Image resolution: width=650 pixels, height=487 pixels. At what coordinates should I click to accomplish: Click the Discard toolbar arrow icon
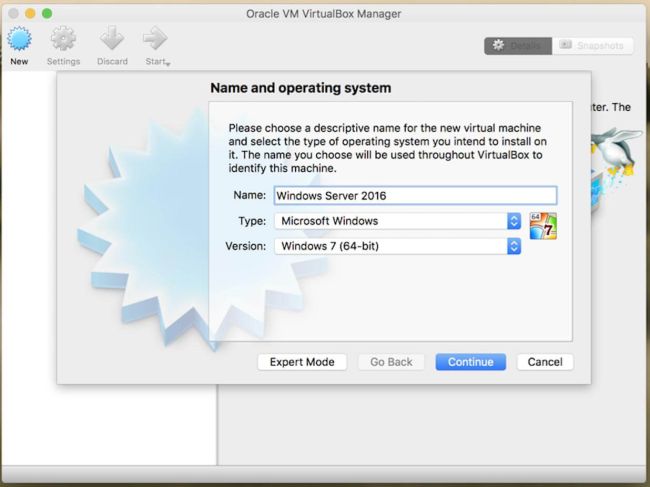coord(112,39)
